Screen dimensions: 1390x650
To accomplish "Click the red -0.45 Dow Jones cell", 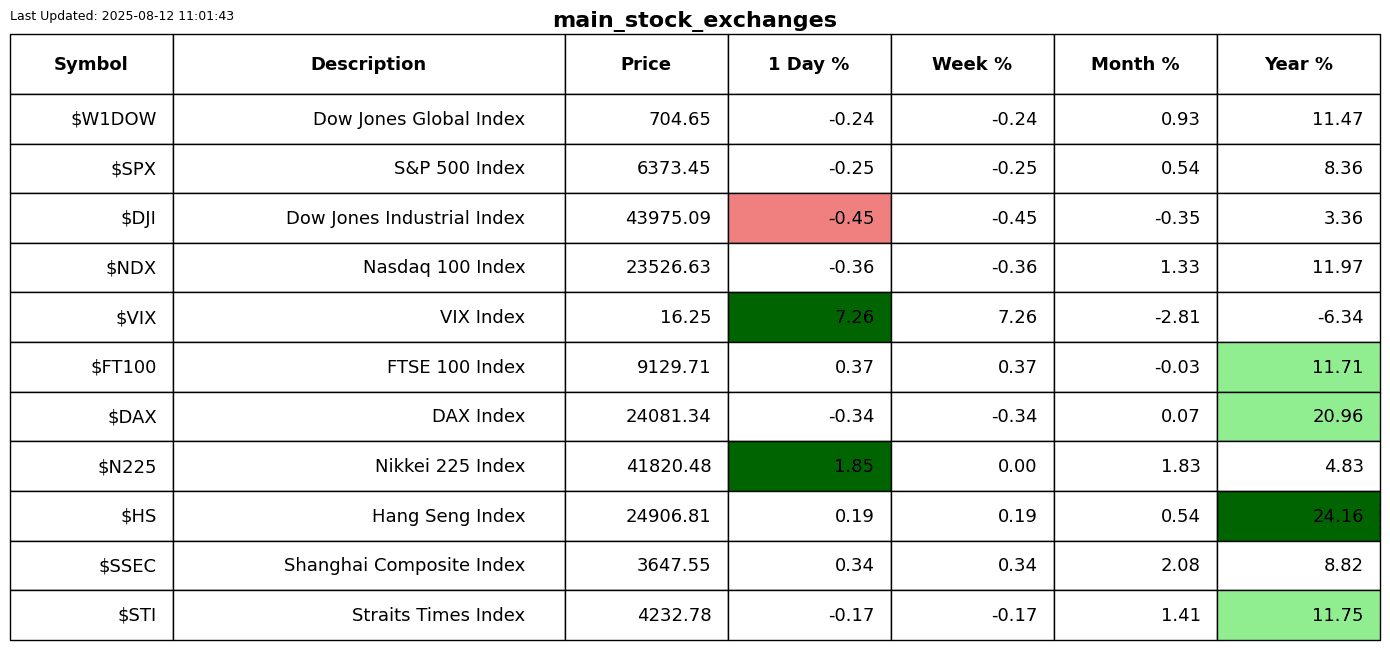I will [x=809, y=218].
